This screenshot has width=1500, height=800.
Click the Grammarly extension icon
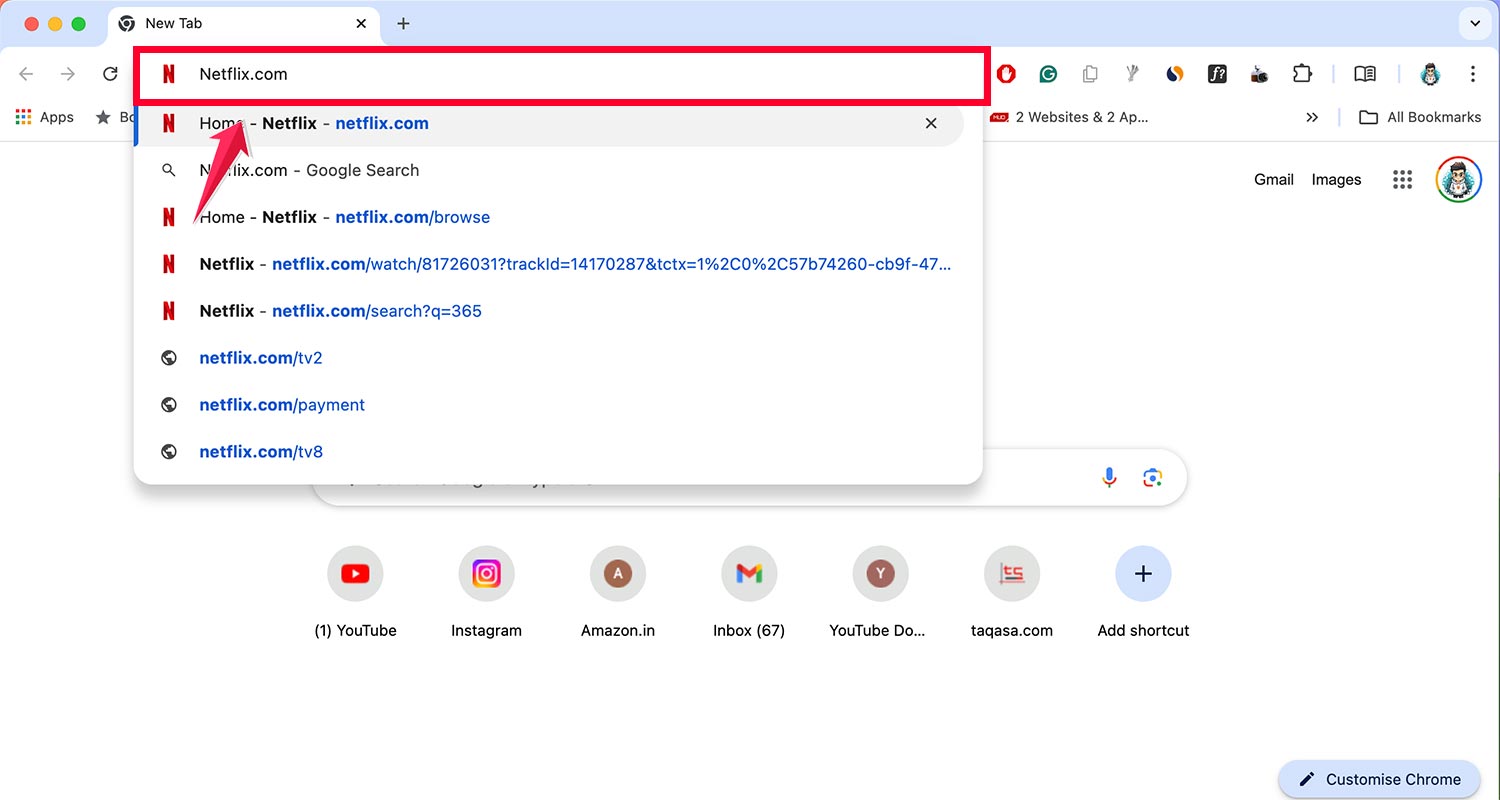[x=1048, y=74]
